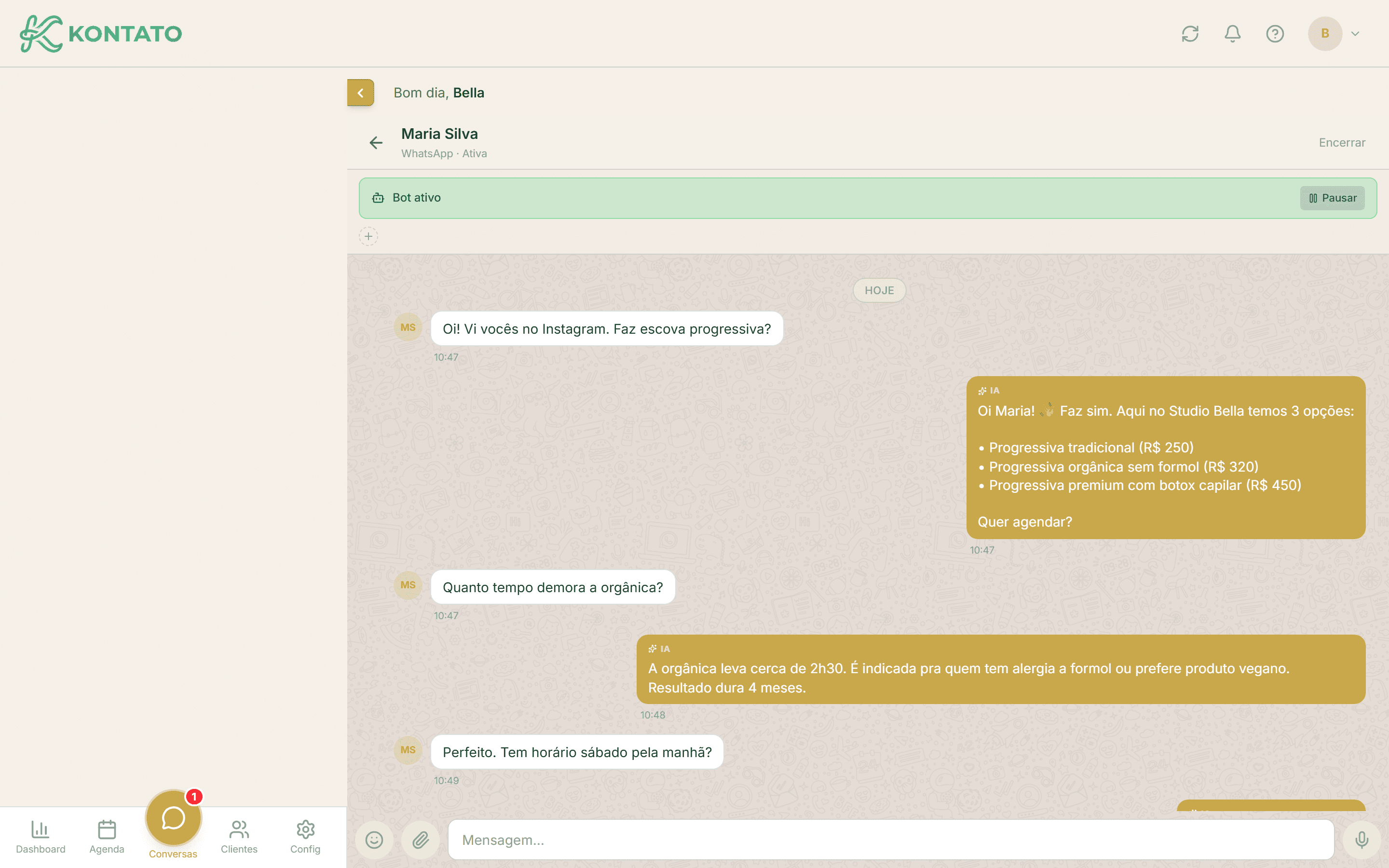Click 'WhatsApp · Ativa' status text
Viewport: 1389px width, 868px height.
pos(444,153)
